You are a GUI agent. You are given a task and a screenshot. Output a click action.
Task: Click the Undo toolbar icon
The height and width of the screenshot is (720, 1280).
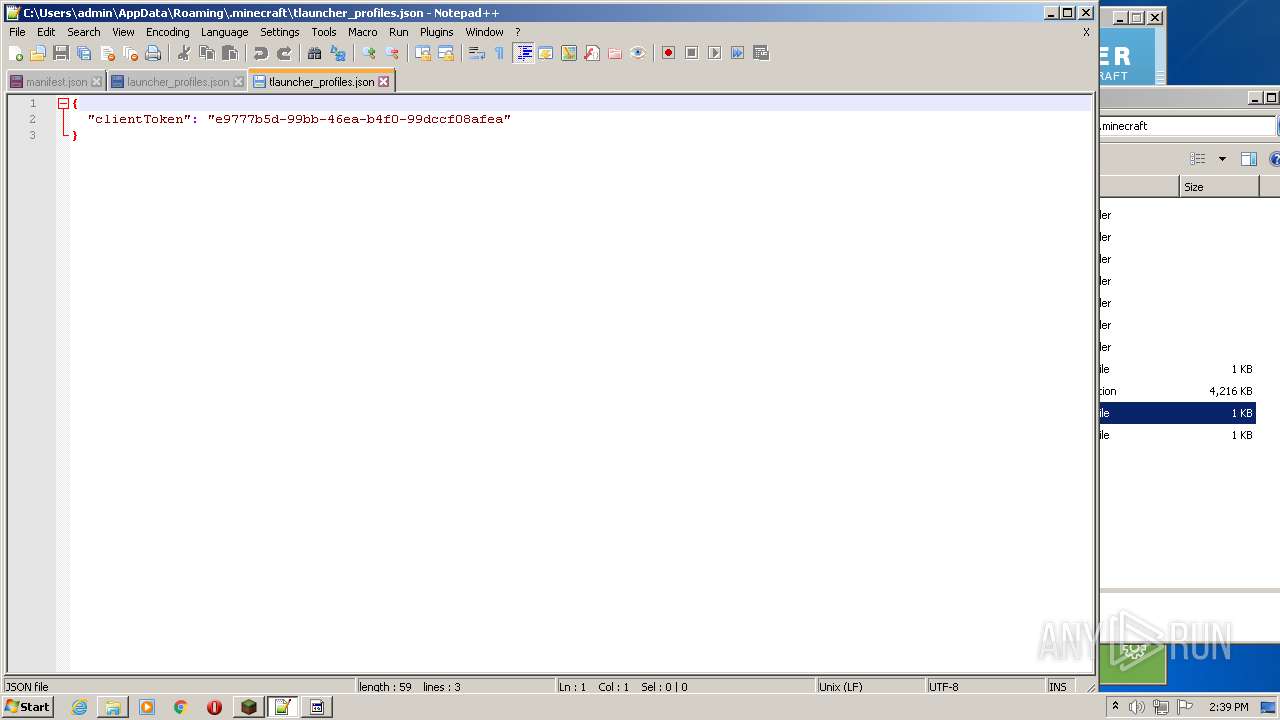(261, 53)
